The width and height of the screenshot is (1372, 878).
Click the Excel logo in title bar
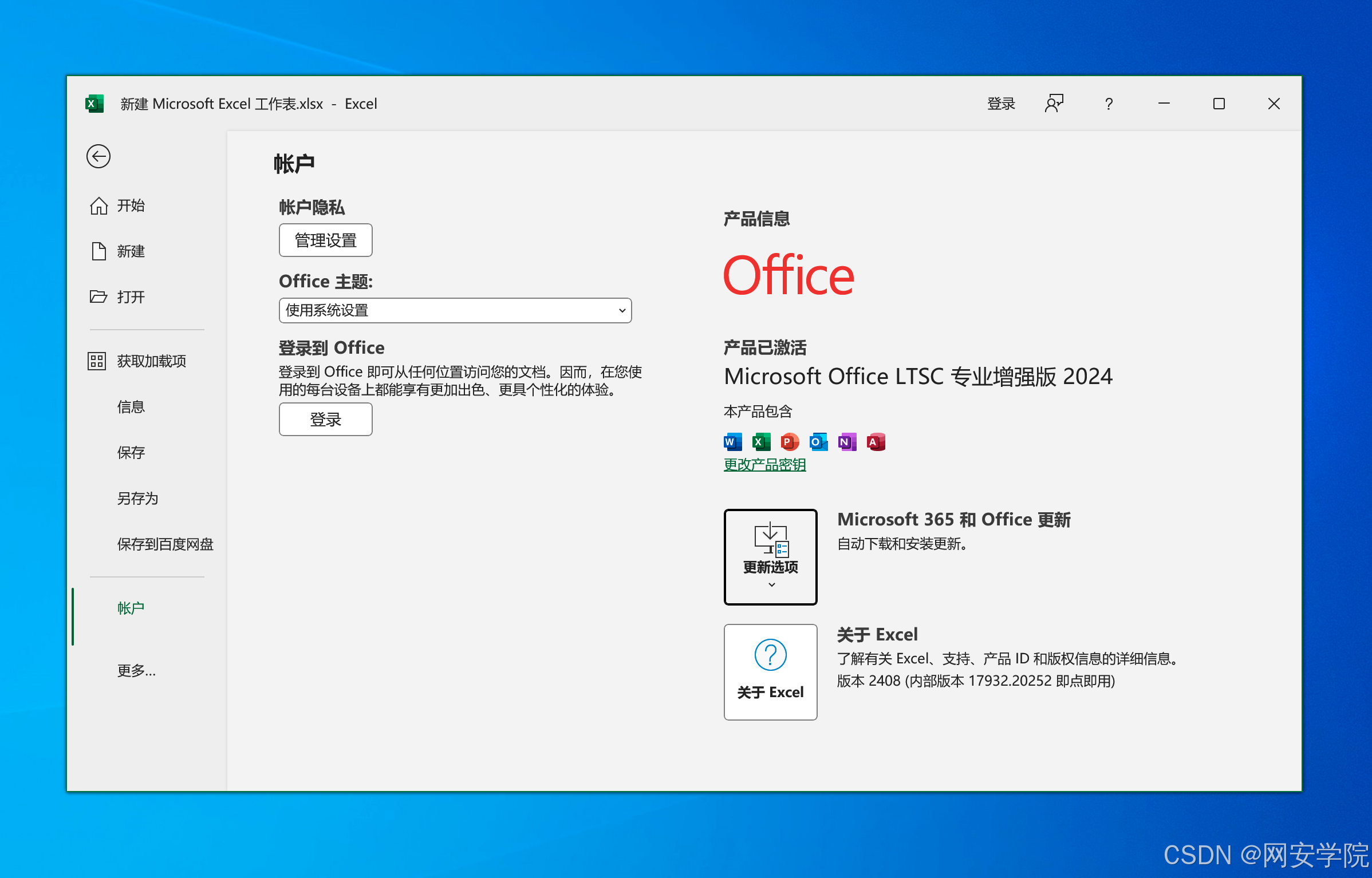pyautogui.click(x=94, y=104)
